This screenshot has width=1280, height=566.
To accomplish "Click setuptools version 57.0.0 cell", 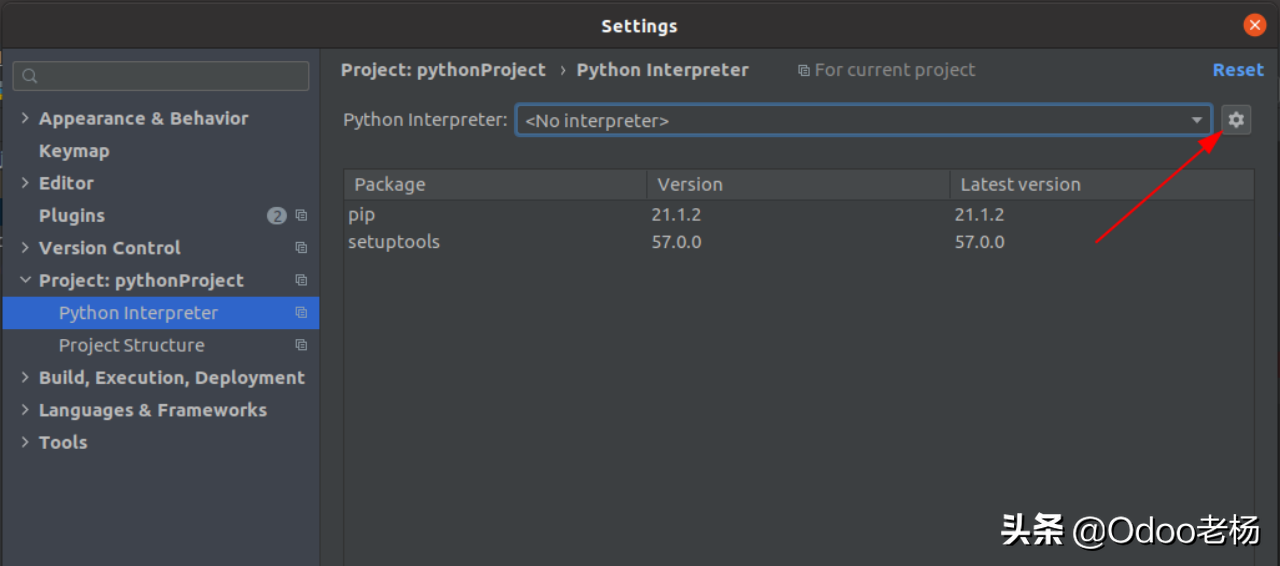I will 676,242.
